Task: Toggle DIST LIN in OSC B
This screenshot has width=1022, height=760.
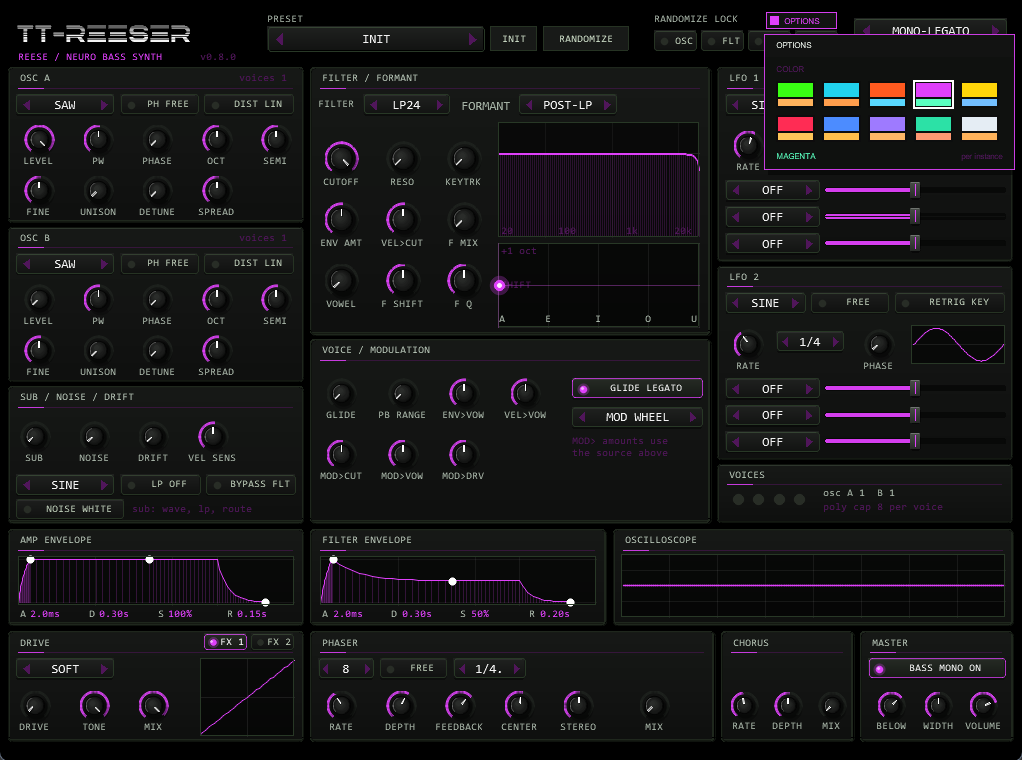Action: coord(249,263)
